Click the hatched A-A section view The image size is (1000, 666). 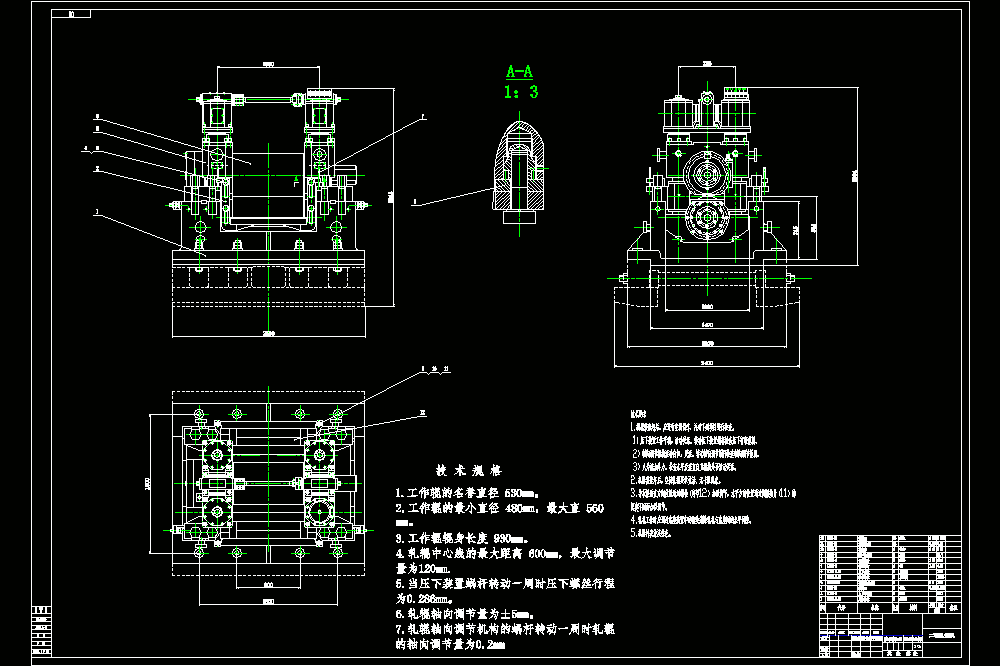coord(520,172)
